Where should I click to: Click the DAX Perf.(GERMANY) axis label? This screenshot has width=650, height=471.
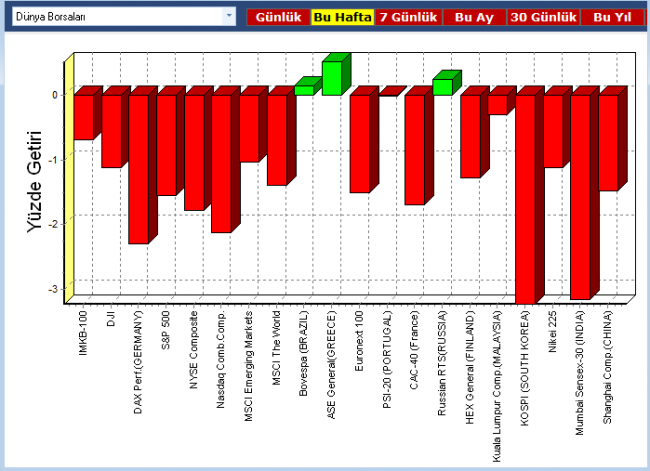(x=138, y=362)
